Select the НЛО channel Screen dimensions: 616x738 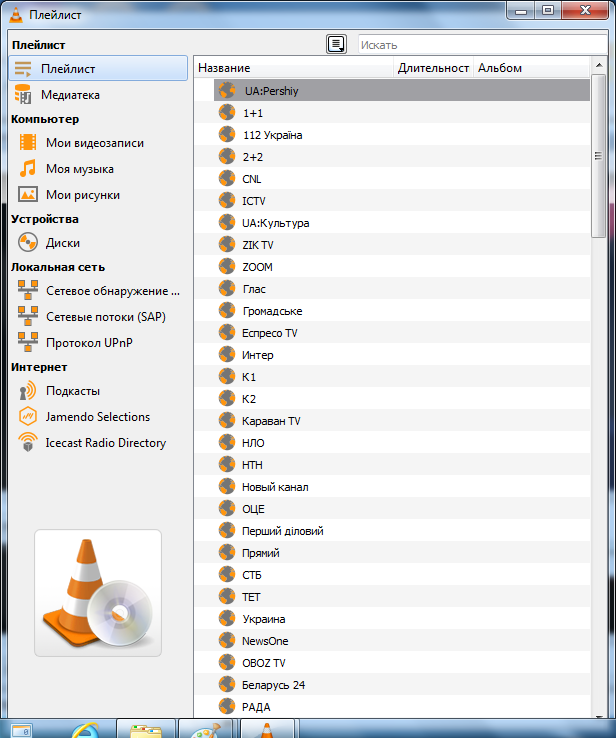392,442
